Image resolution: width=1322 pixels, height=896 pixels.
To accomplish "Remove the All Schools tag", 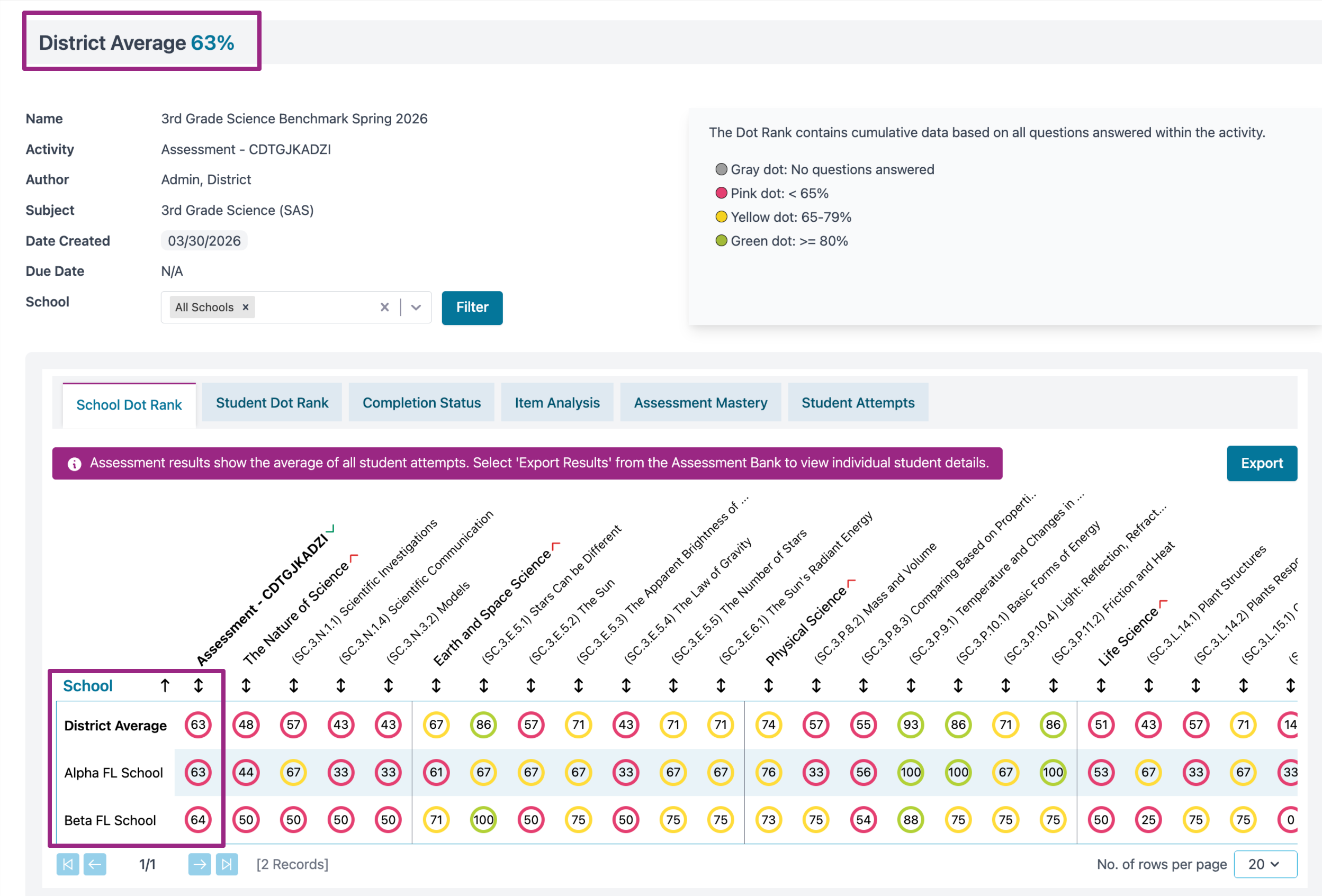I will tap(246, 307).
